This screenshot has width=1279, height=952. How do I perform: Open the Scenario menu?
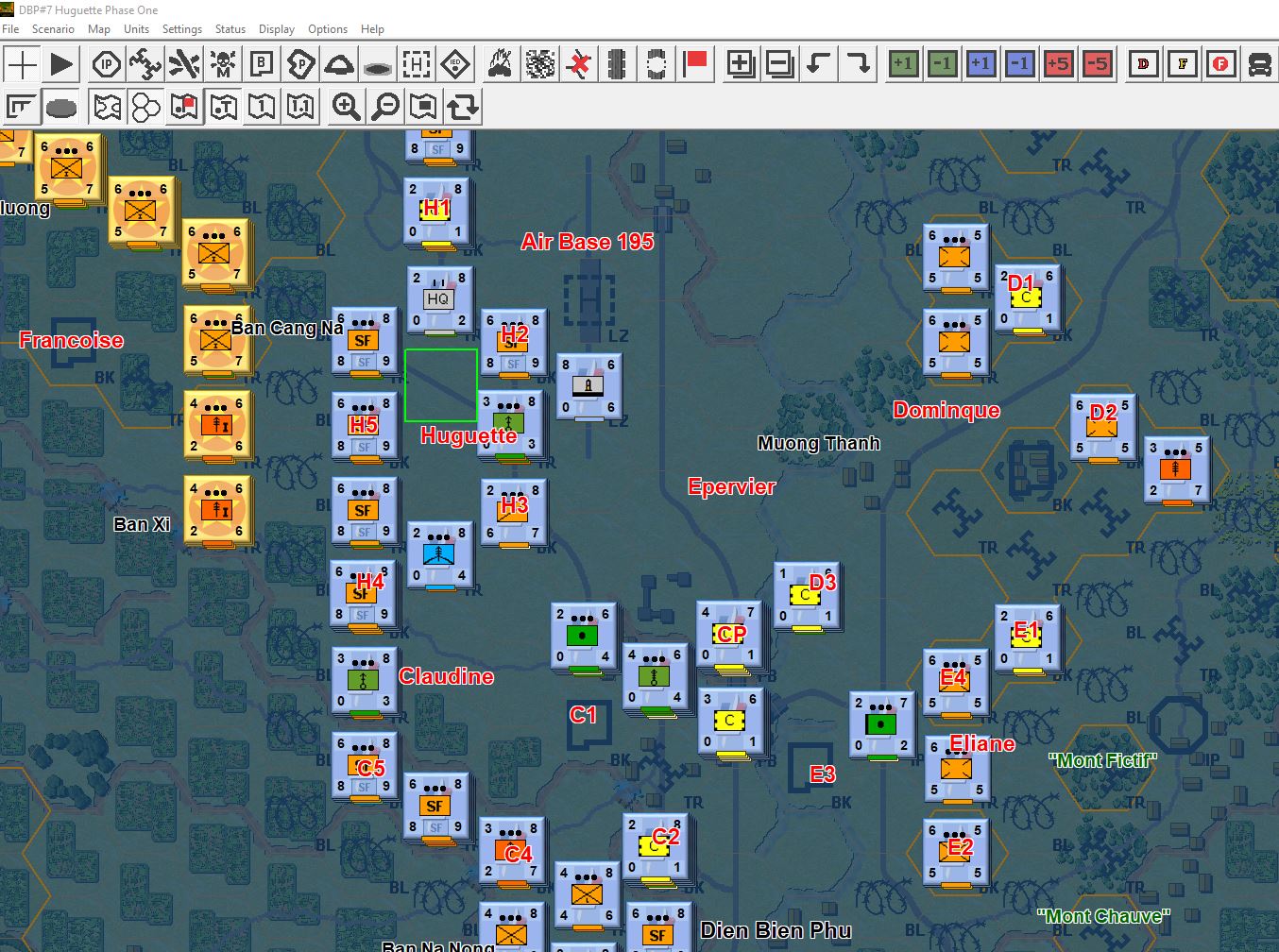(53, 29)
